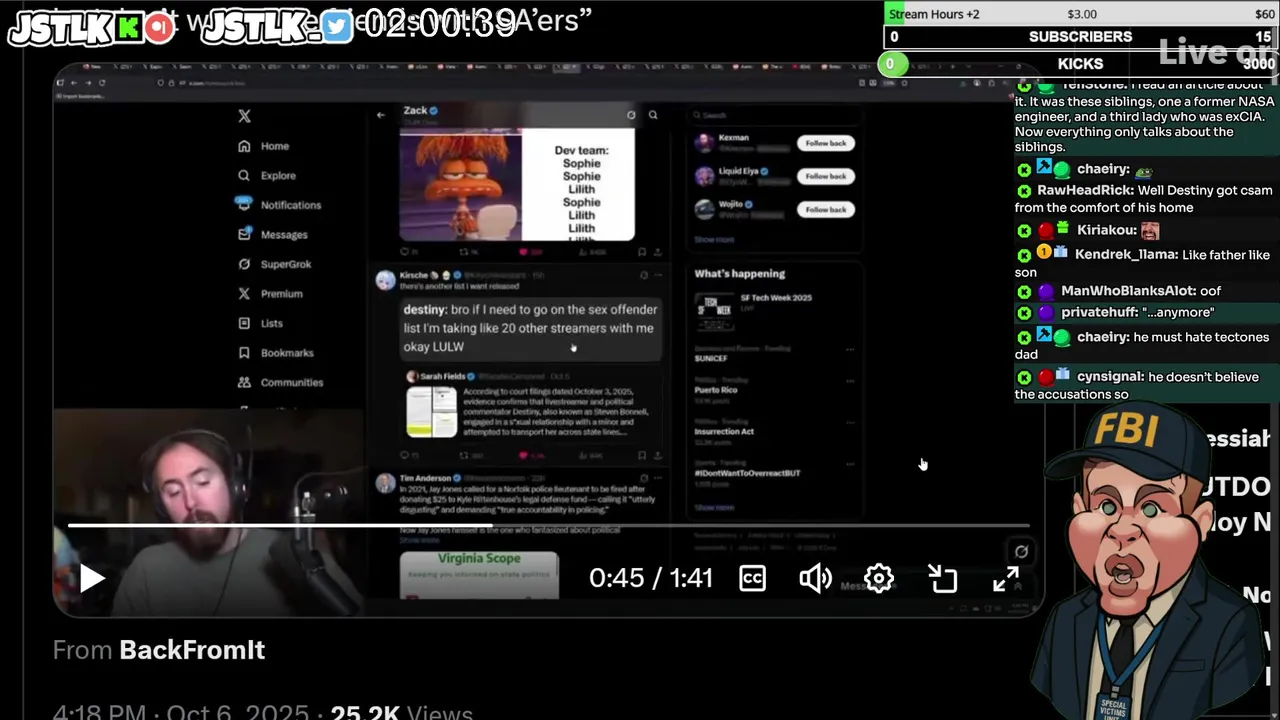Mute the video with the speaker icon
Screen dimensions: 1280x720
click(815, 578)
